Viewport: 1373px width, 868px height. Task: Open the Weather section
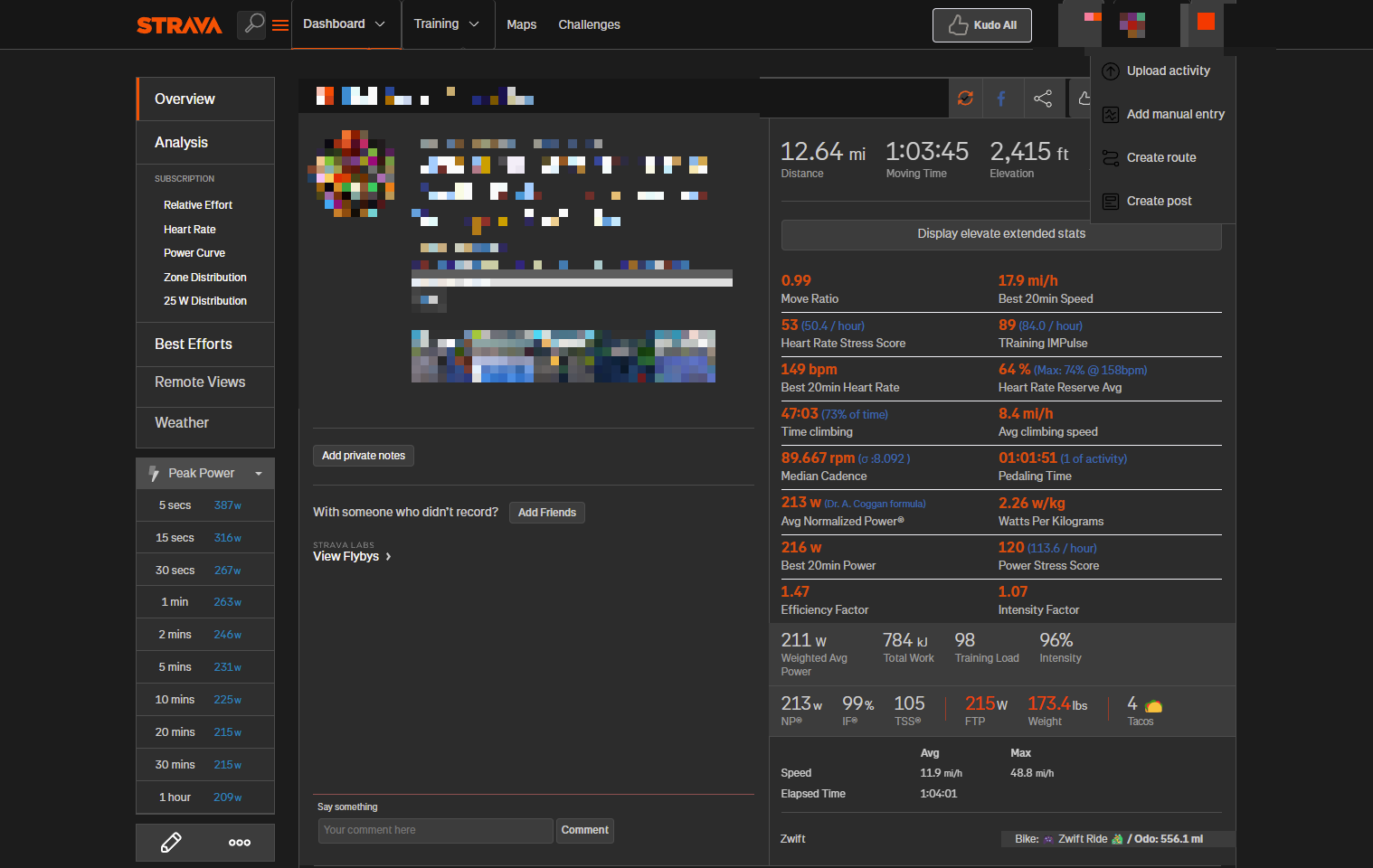click(205, 422)
